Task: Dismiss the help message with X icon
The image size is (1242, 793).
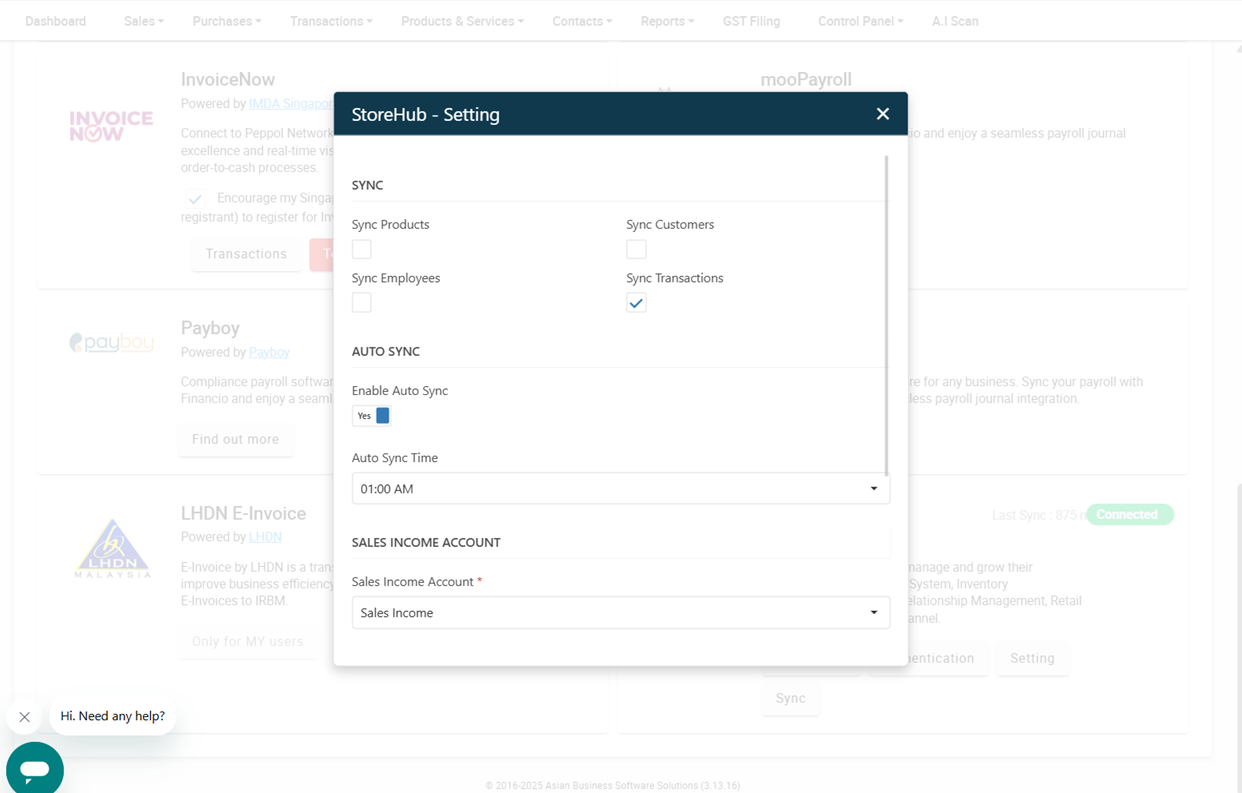Action: click(x=25, y=717)
